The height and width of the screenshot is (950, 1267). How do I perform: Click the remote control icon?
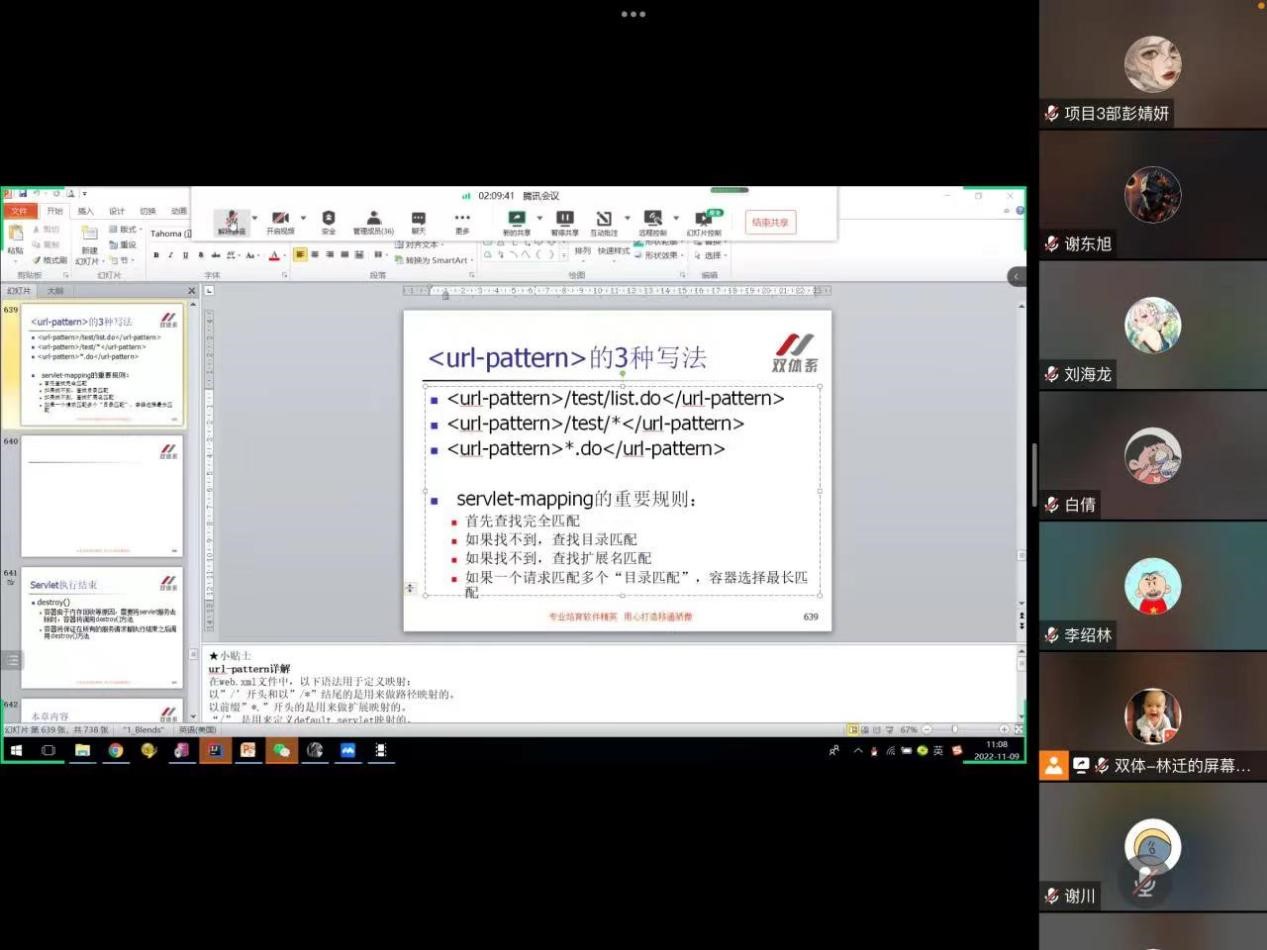(x=653, y=220)
